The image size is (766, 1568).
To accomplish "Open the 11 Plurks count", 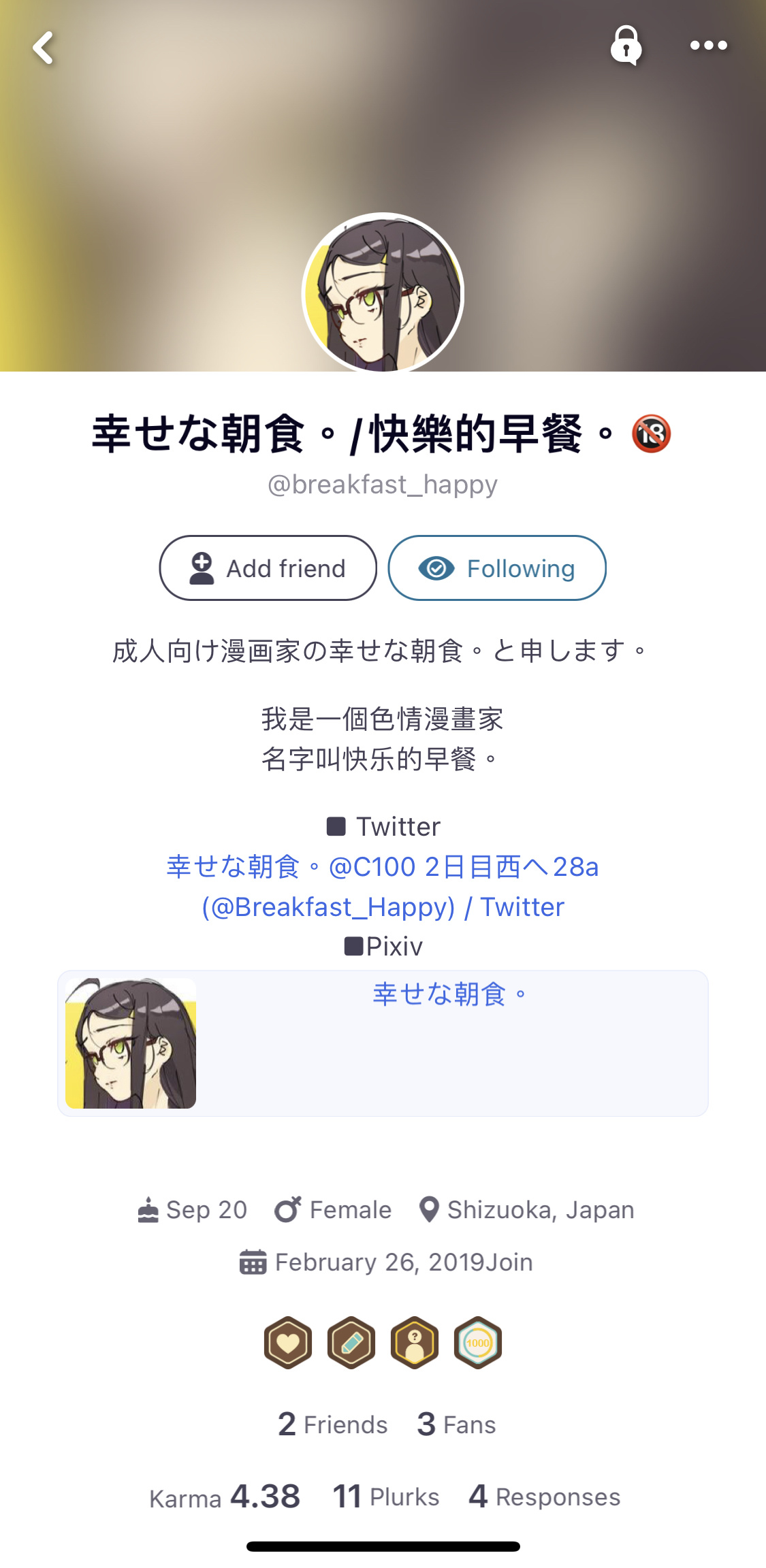I will click(x=386, y=1497).
